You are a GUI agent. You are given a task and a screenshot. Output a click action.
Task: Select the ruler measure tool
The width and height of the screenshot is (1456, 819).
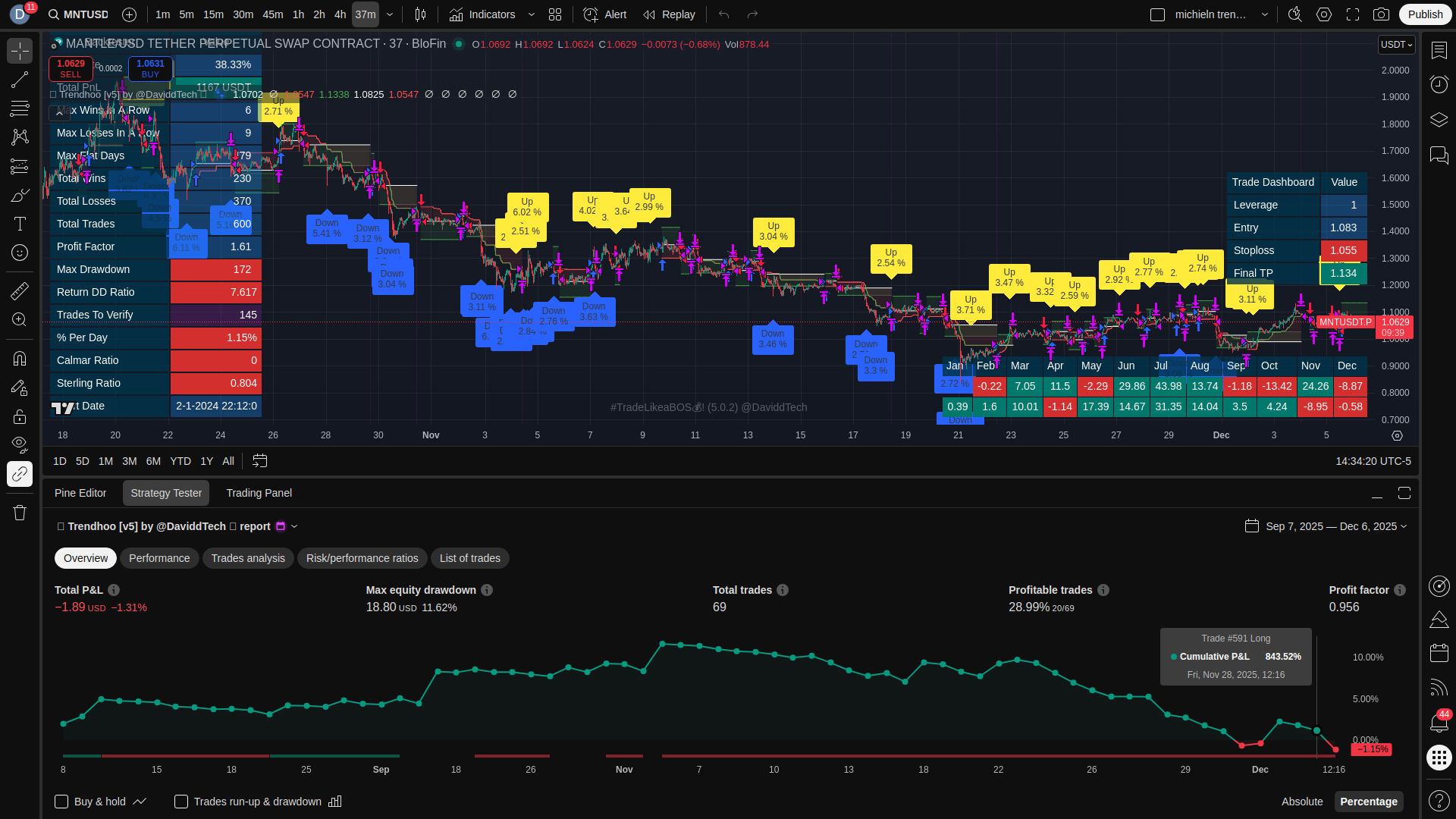click(20, 290)
